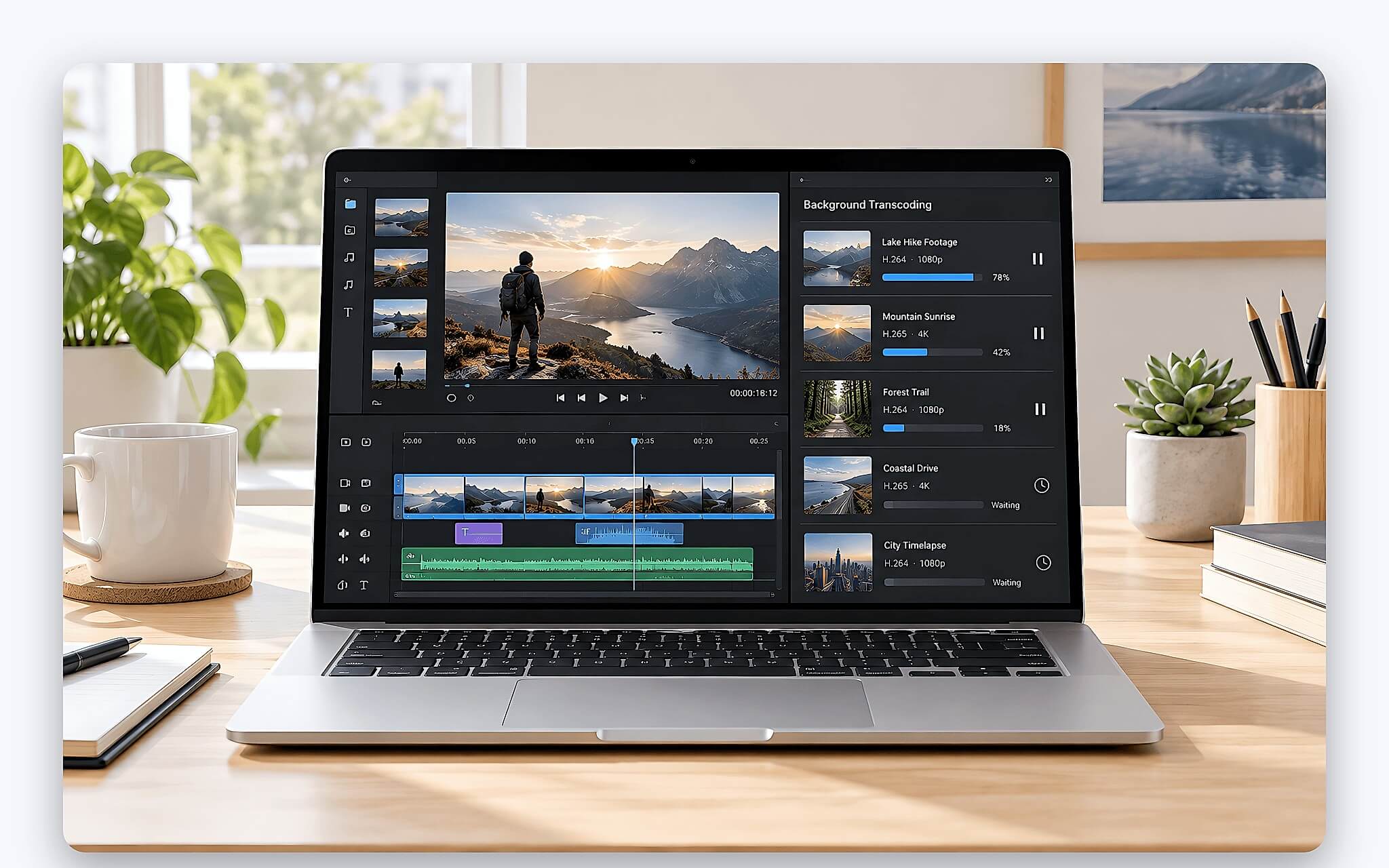
Task: Select the green audio waveform track
Action: coord(577,564)
